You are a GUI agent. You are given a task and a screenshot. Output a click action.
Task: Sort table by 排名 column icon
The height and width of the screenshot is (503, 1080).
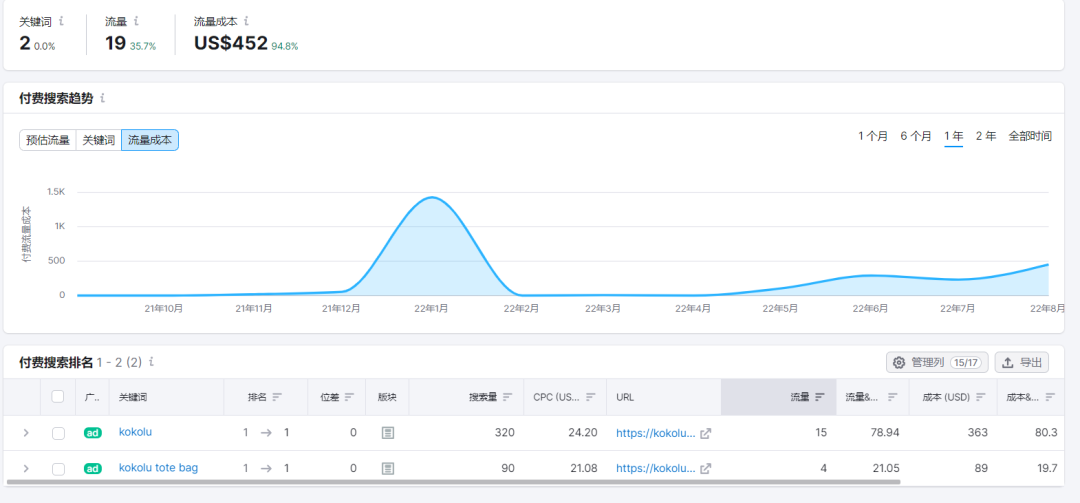pos(277,397)
